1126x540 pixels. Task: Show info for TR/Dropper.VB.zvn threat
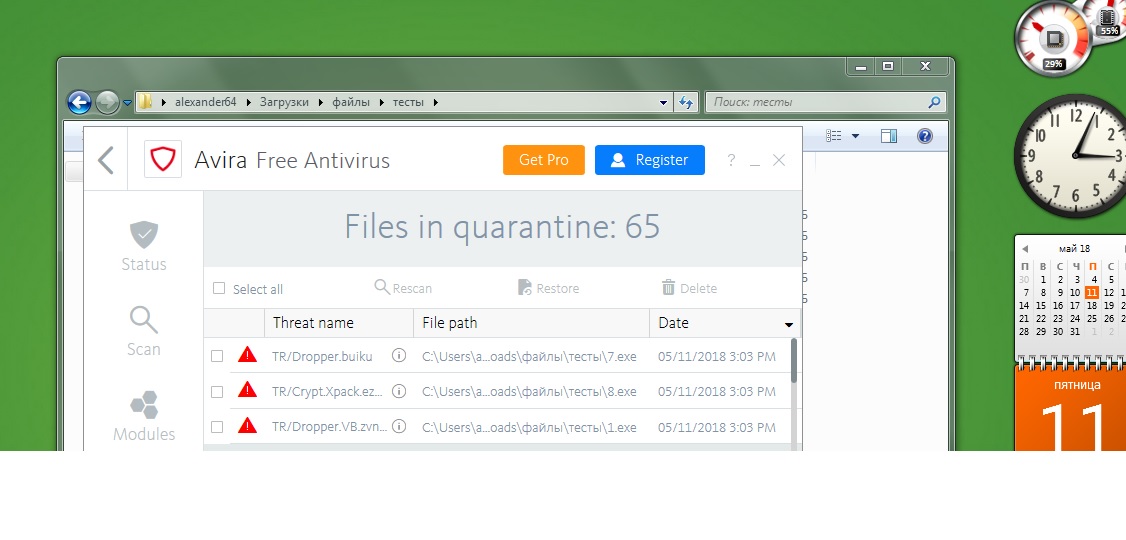(x=399, y=427)
